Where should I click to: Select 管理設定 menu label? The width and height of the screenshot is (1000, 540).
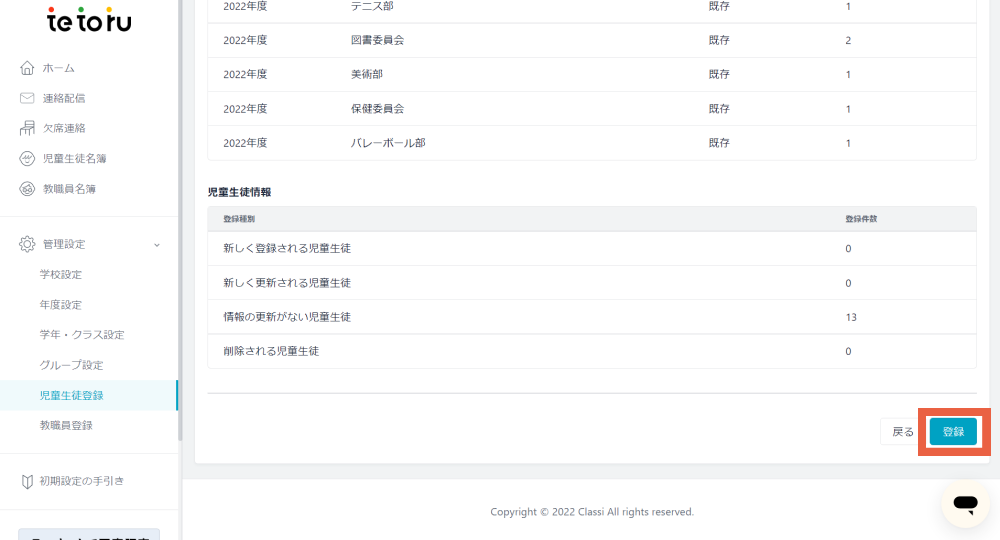pyautogui.click(x=64, y=244)
